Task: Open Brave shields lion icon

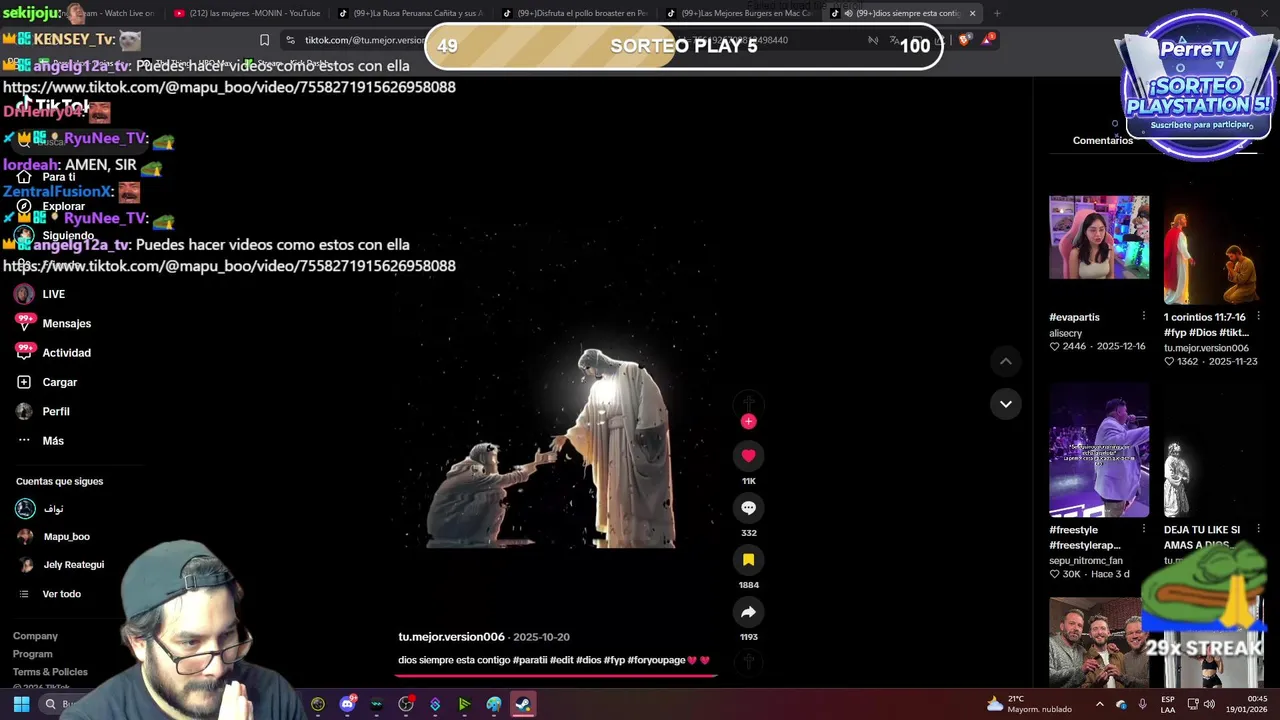Action: (x=964, y=40)
